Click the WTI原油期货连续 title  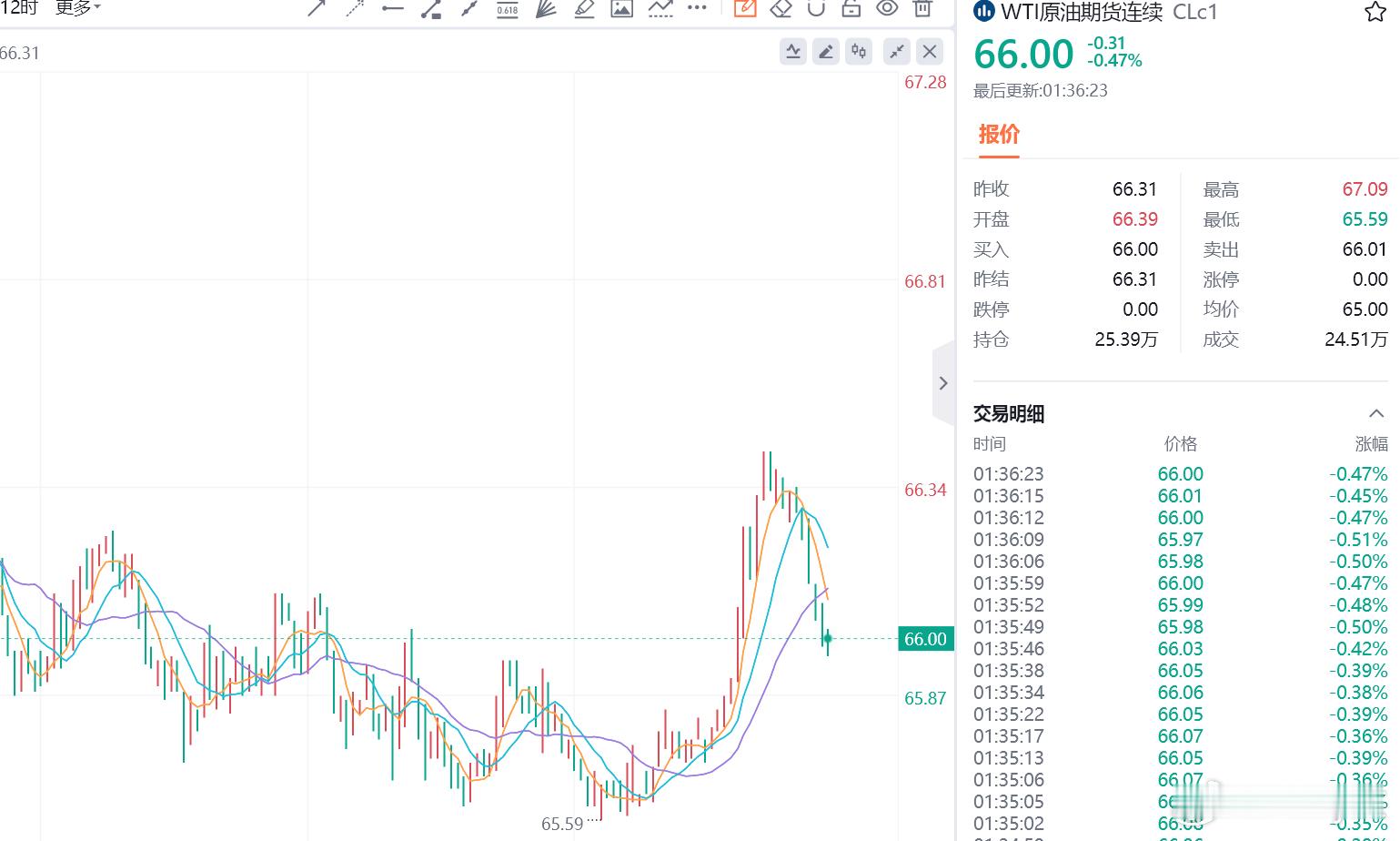pos(1082,12)
